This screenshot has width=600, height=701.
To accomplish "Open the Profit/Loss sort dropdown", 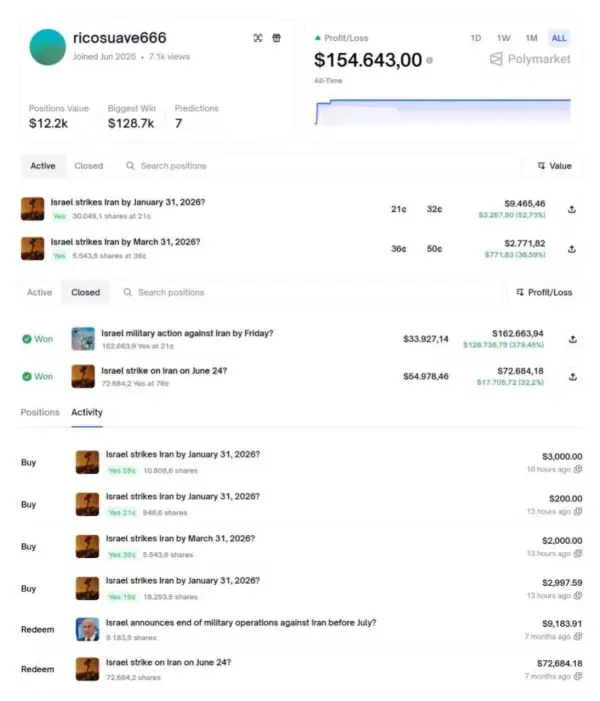I will click(x=545, y=293).
